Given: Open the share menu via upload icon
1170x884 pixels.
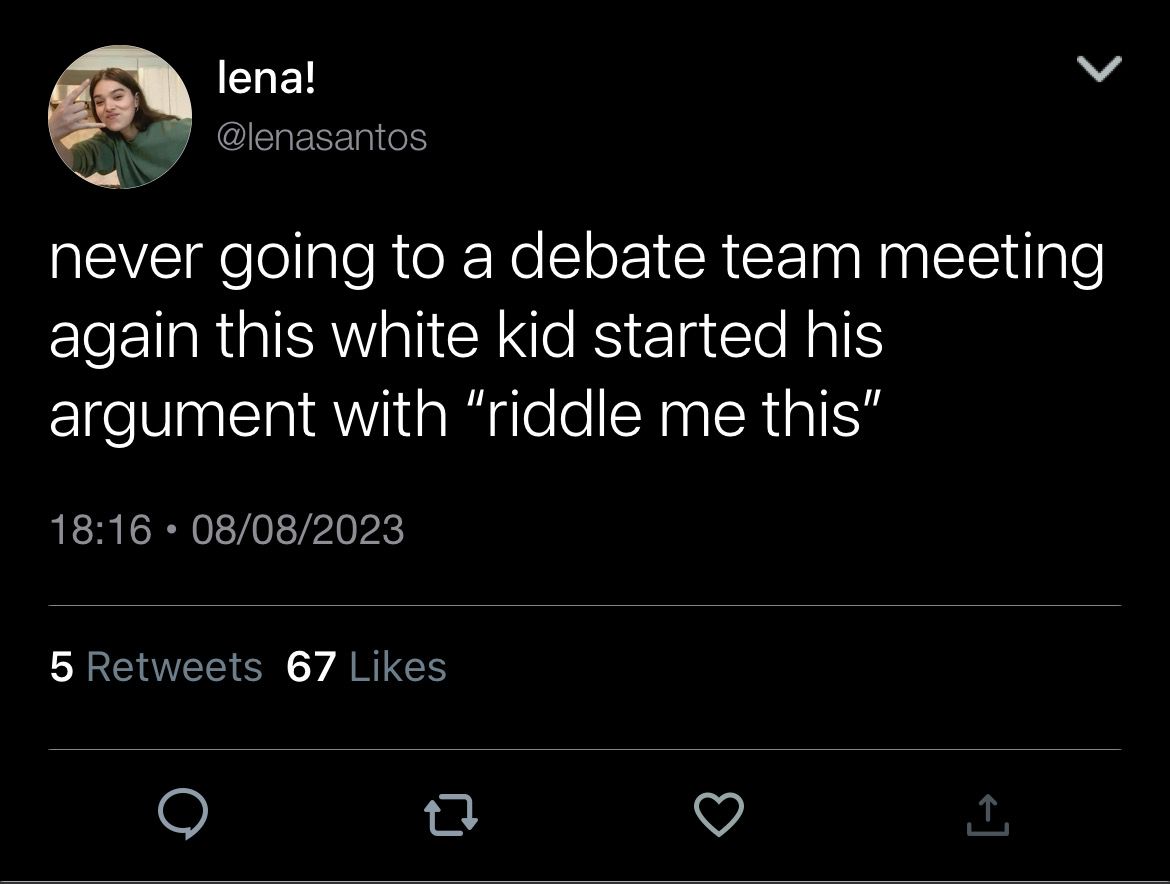Looking at the screenshot, I should pyautogui.click(x=988, y=815).
